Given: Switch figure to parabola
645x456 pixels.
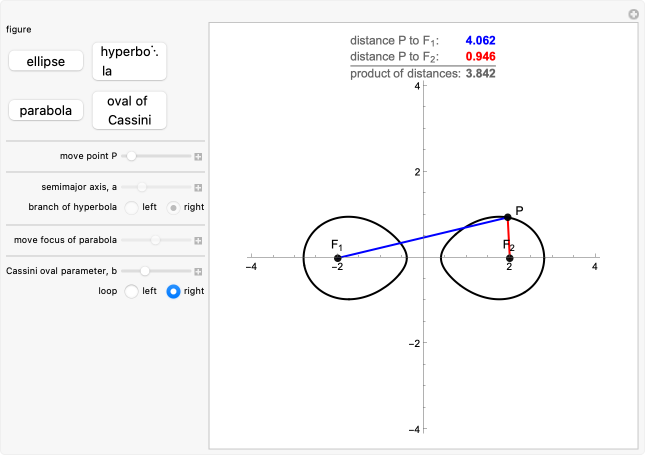Looking at the screenshot, I should coord(46,110).
